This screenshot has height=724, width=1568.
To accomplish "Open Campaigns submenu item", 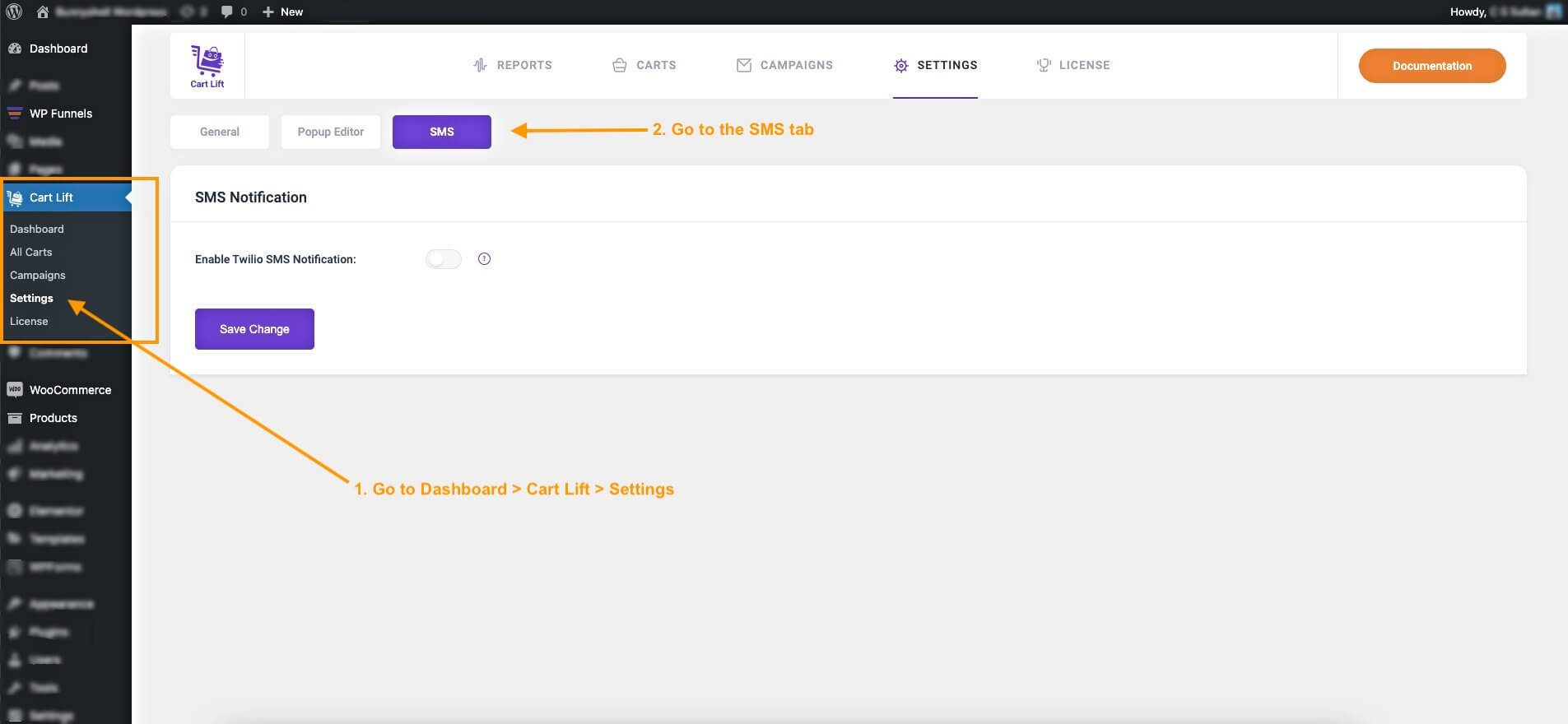I will [x=38, y=275].
